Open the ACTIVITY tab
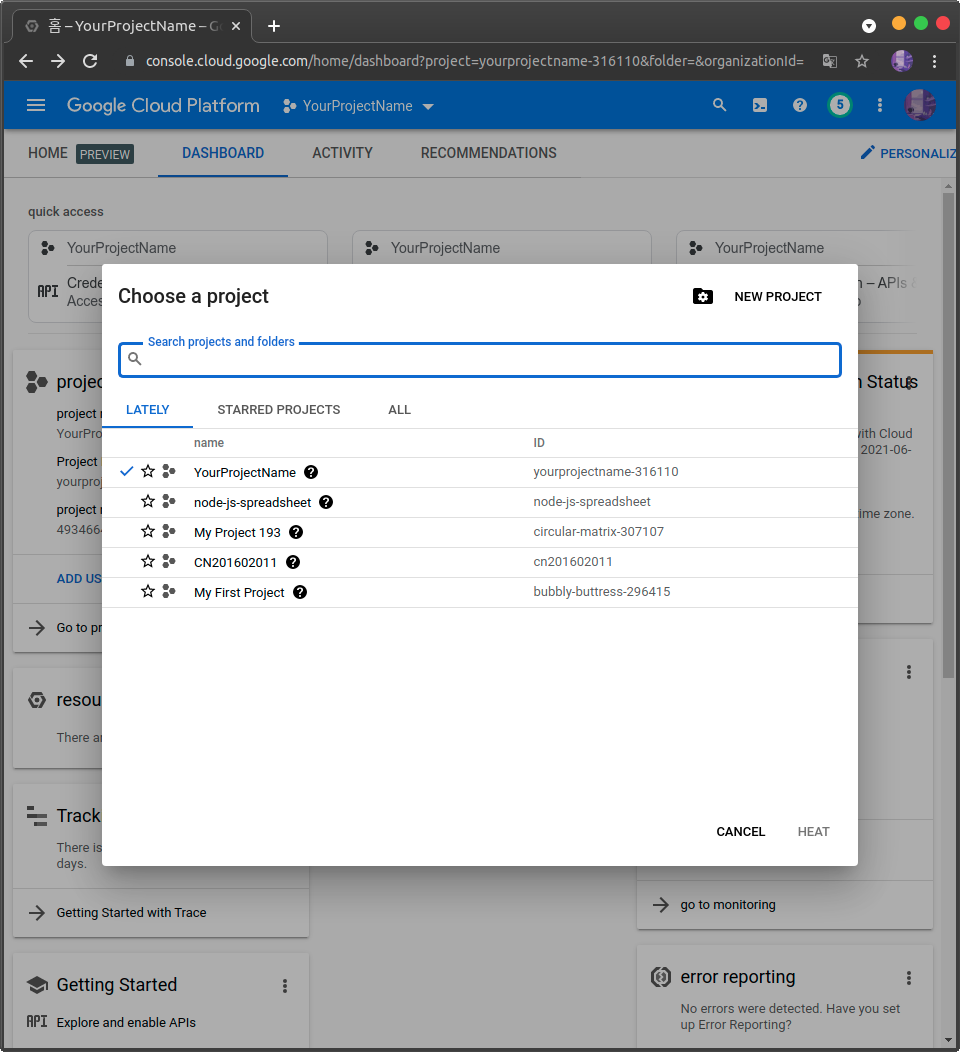Screen dimensions: 960x1052 (342, 153)
